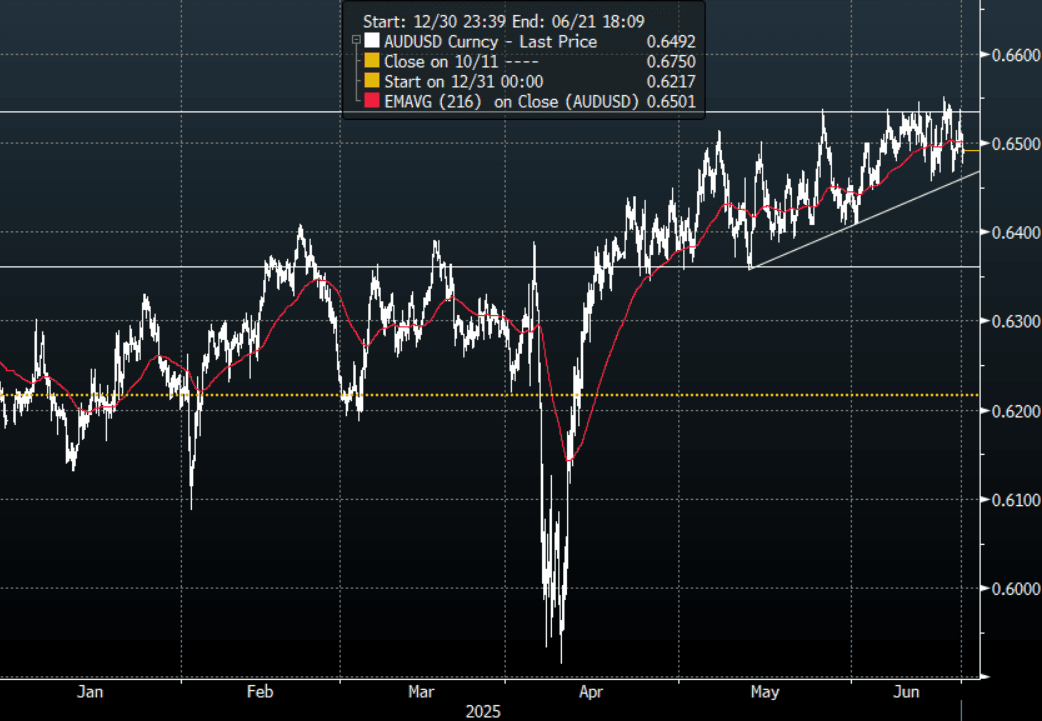The height and width of the screenshot is (721, 1042).
Task: Collapse the legend tree toggle beside AUDUSD
Action: tap(356, 41)
